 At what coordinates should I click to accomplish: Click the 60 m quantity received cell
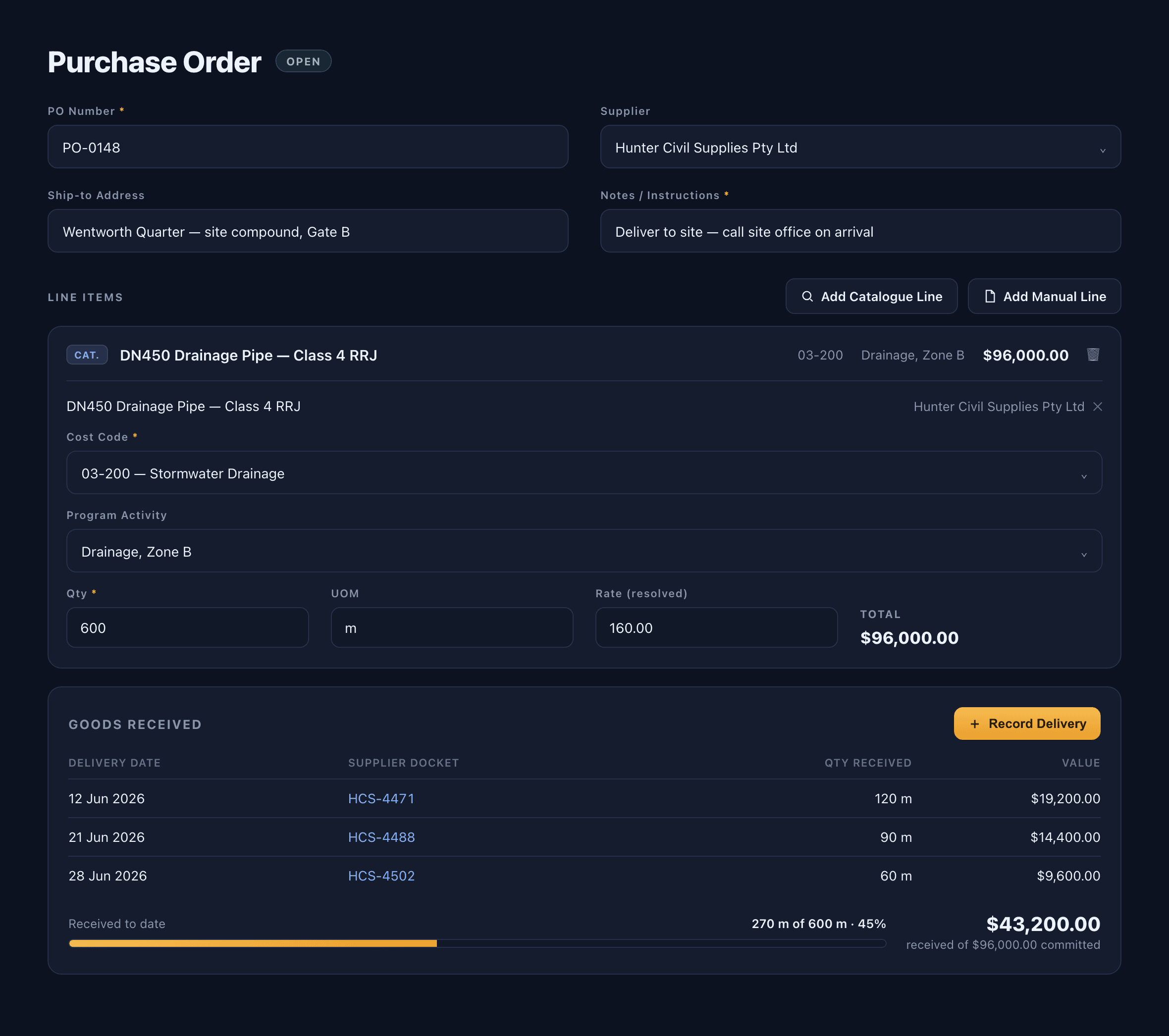[x=896, y=876]
